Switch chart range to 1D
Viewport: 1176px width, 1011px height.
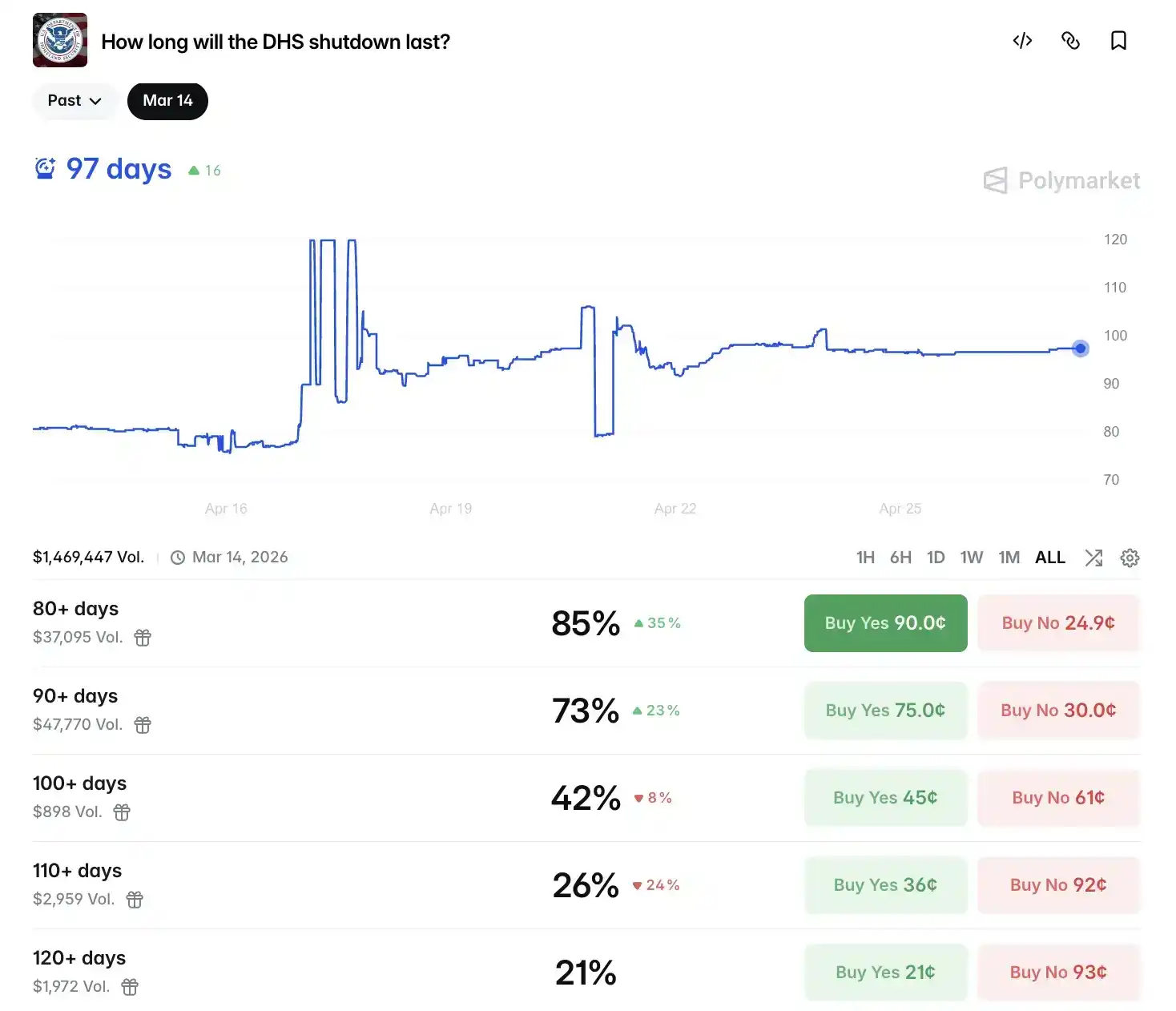click(x=936, y=558)
